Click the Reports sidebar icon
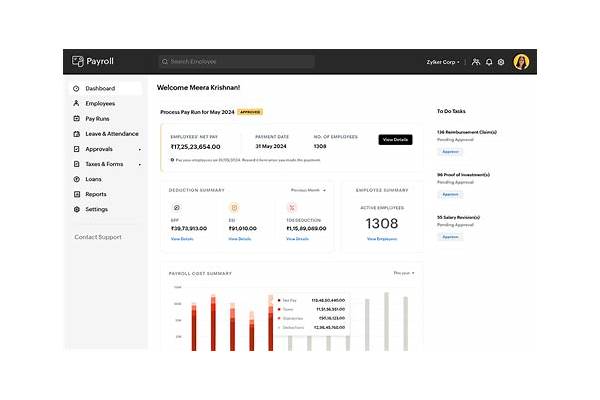This screenshot has width=600, height=400. pyautogui.click(x=77, y=194)
